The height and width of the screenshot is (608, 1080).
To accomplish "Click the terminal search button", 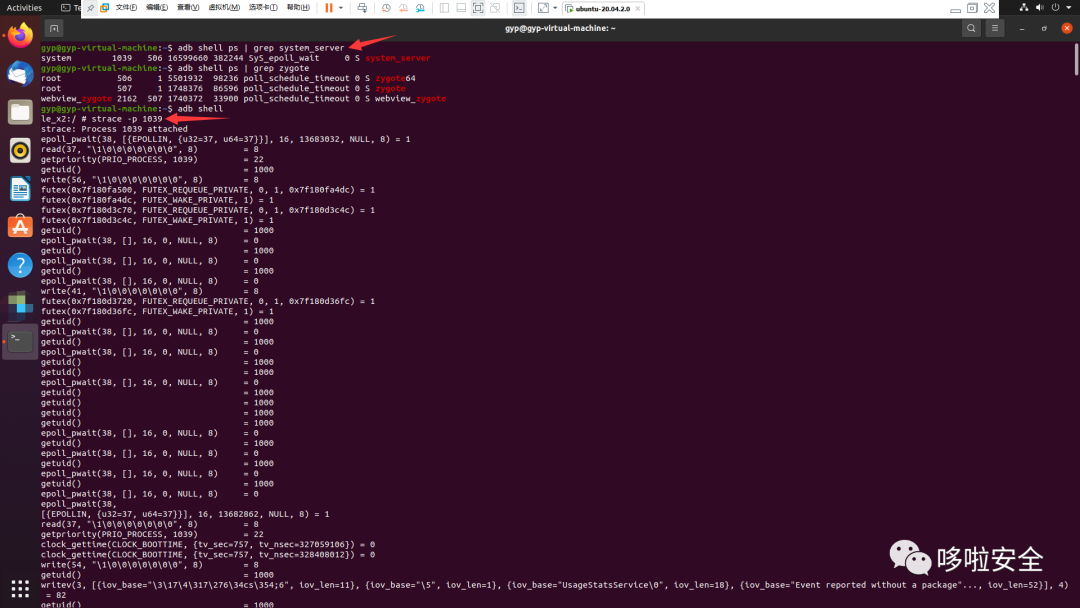I will [x=971, y=28].
